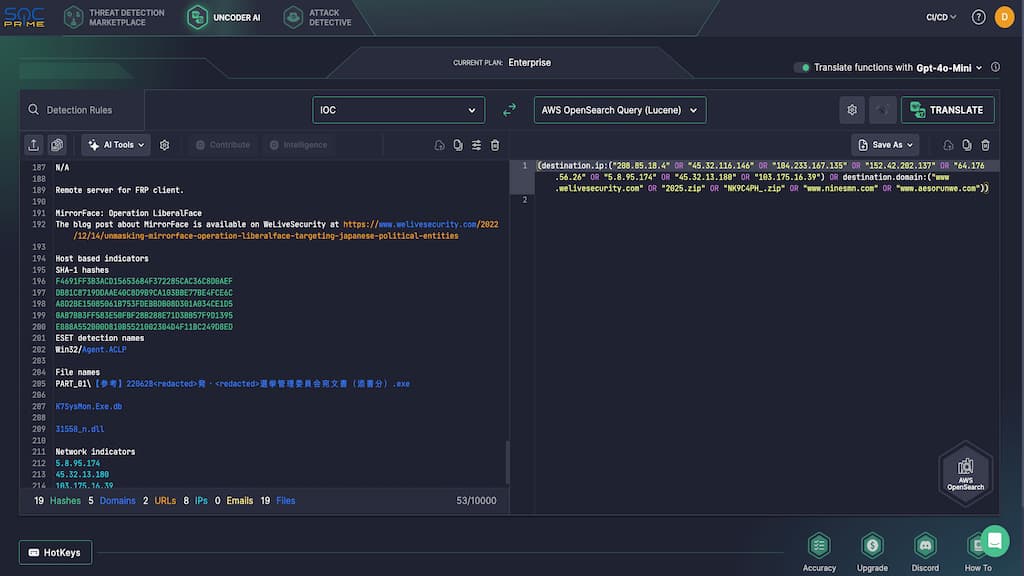
Task: Click the trash icon in the left editor
Action: coord(495,145)
